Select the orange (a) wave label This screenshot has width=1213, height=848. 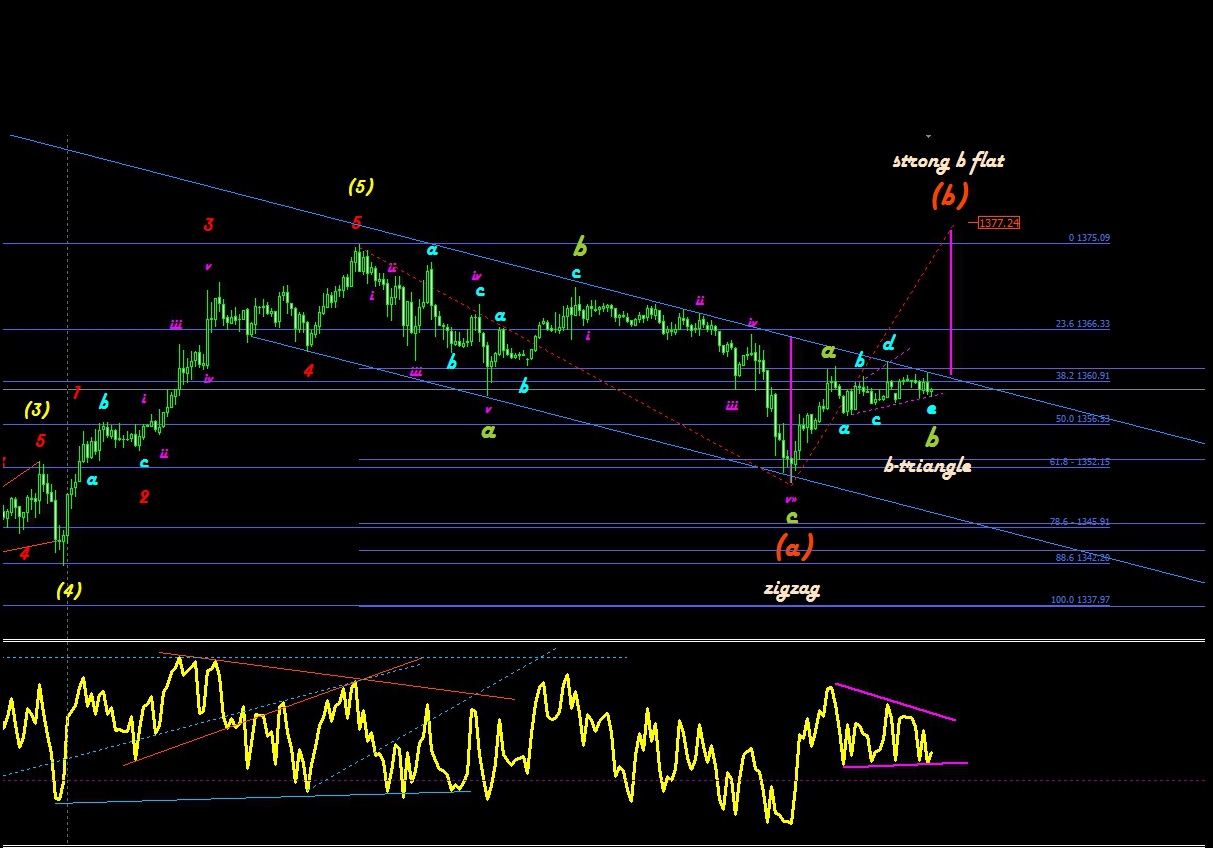(x=795, y=546)
